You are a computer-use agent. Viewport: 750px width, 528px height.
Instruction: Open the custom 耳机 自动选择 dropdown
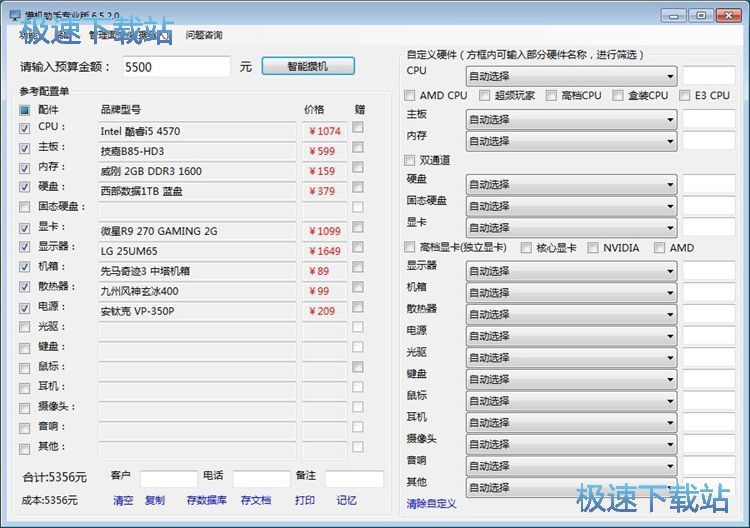[x=572, y=423]
